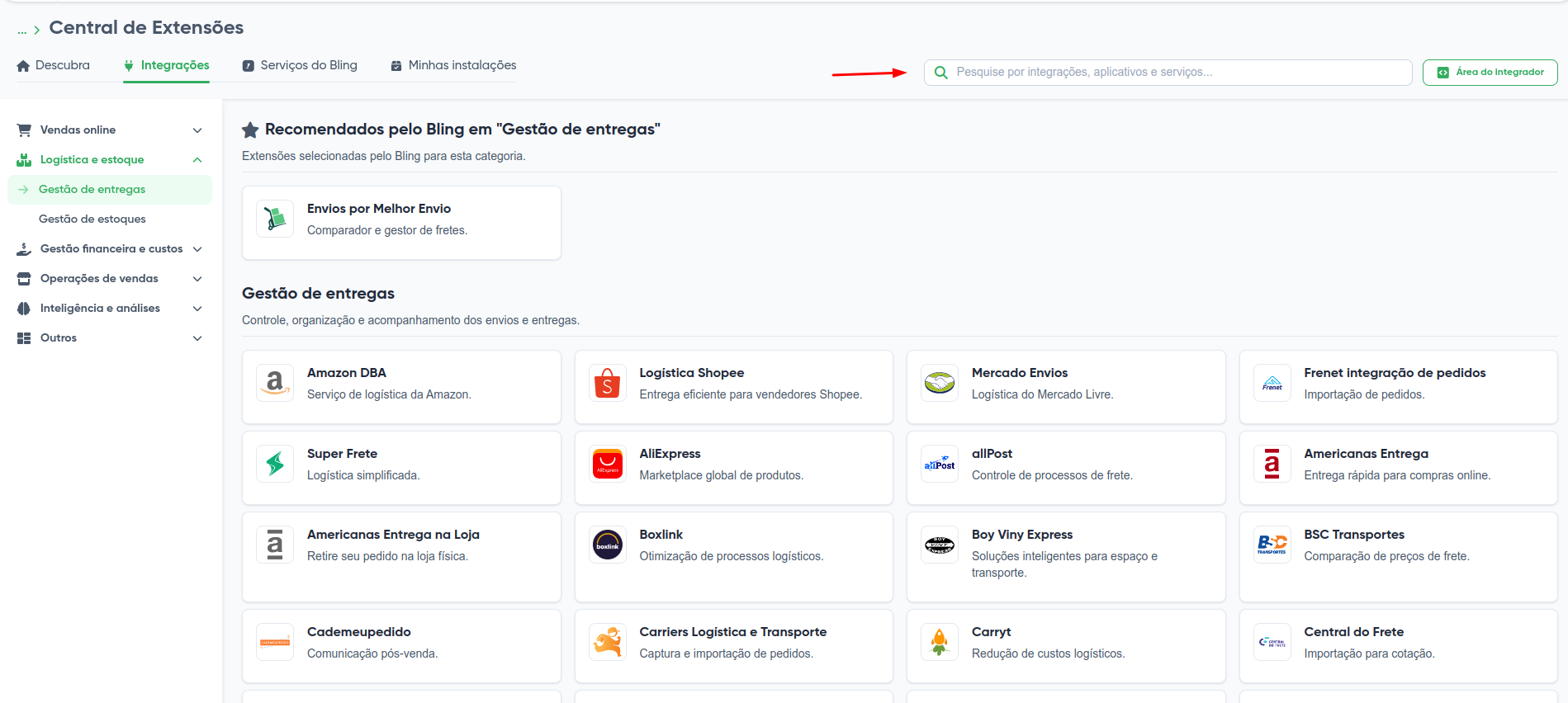
Task: Click the Boy Viny Express logo icon
Action: pyautogui.click(x=940, y=545)
